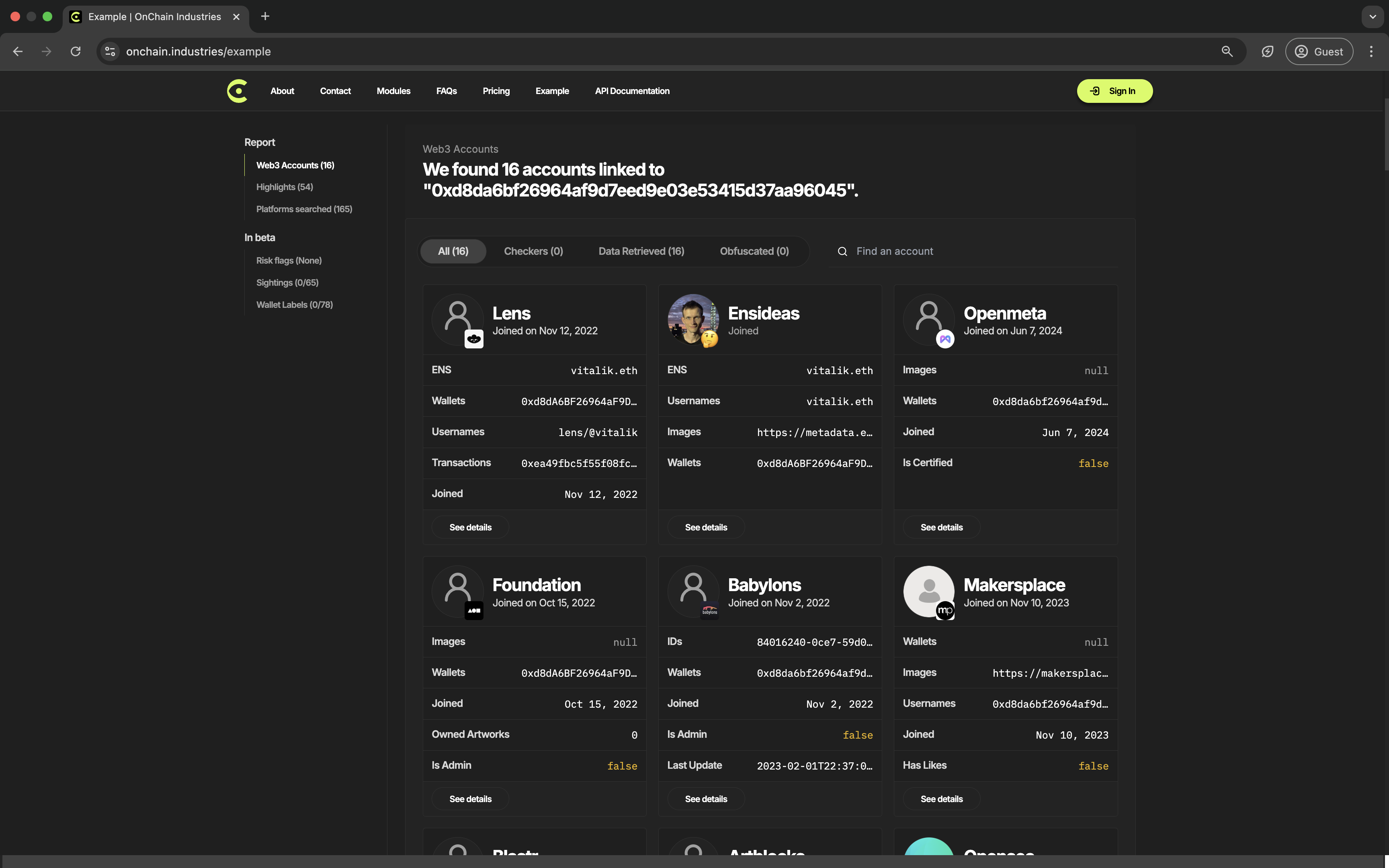Select the Data Retrieved (16) tab
The width and height of the screenshot is (1389, 868).
click(641, 252)
